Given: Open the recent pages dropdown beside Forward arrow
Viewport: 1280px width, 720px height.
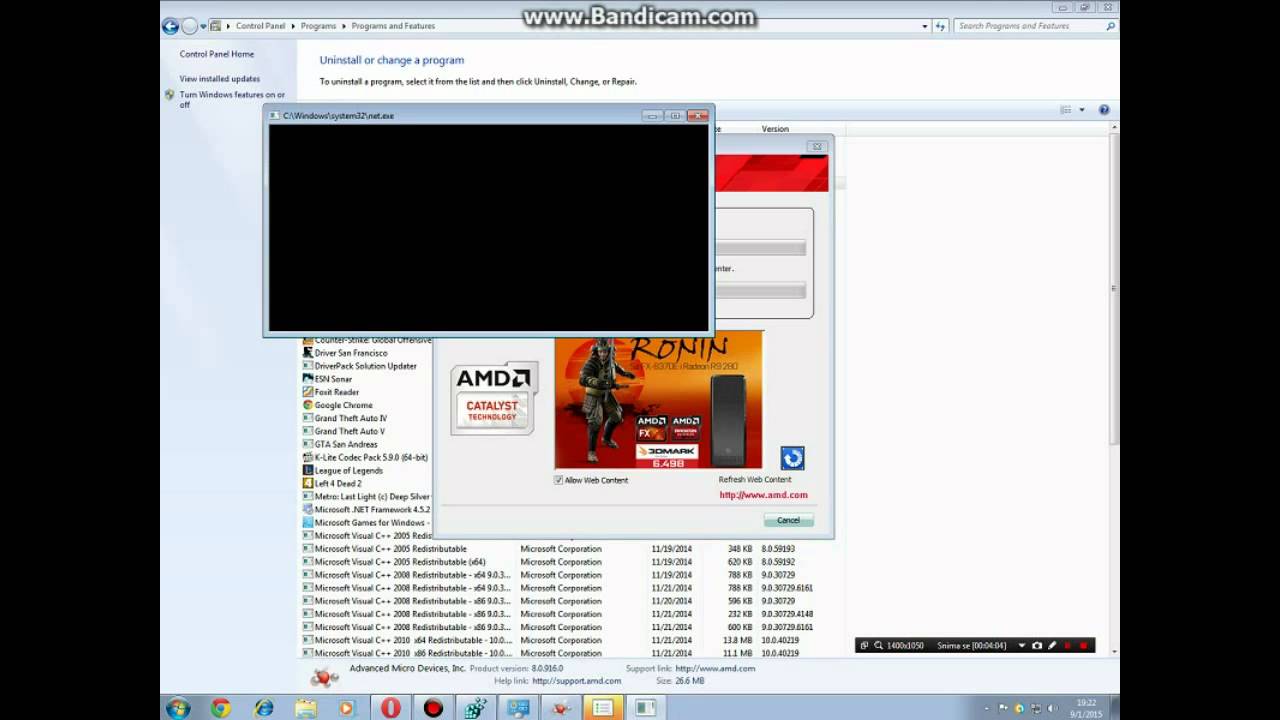Looking at the screenshot, I should pyautogui.click(x=203, y=26).
